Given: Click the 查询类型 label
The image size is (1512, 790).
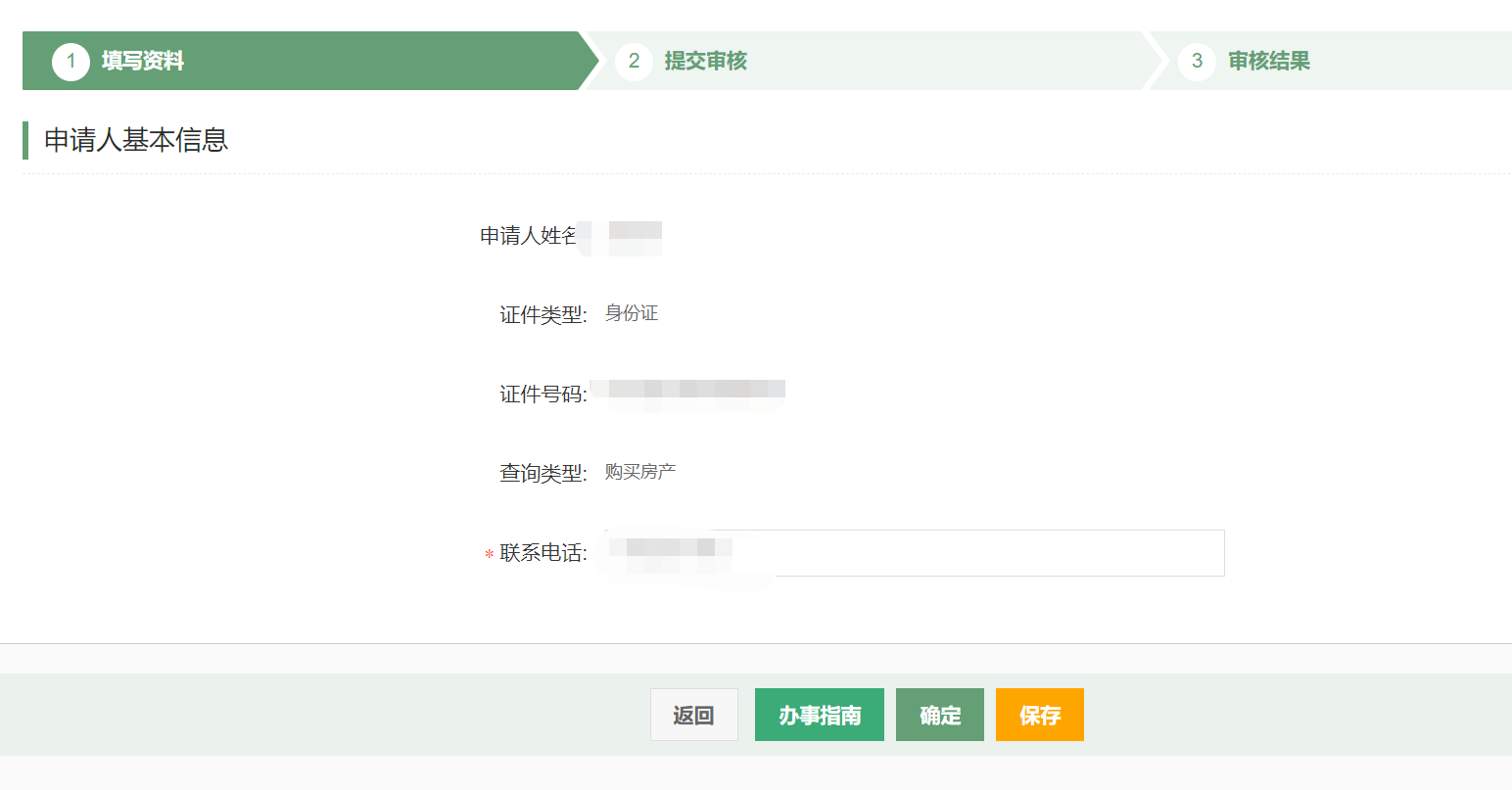Looking at the screenshot, I should 543,474.
